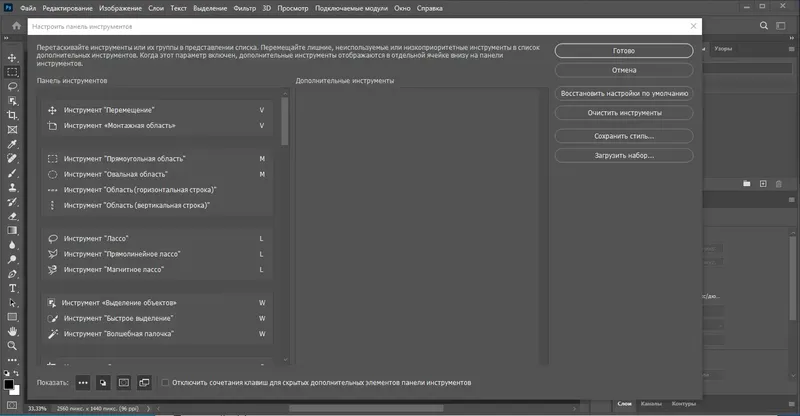Click the 'Загрузить набор...' button
This screenshot has height=416, width=800.
pyautogui.click(x=624, y=156)
